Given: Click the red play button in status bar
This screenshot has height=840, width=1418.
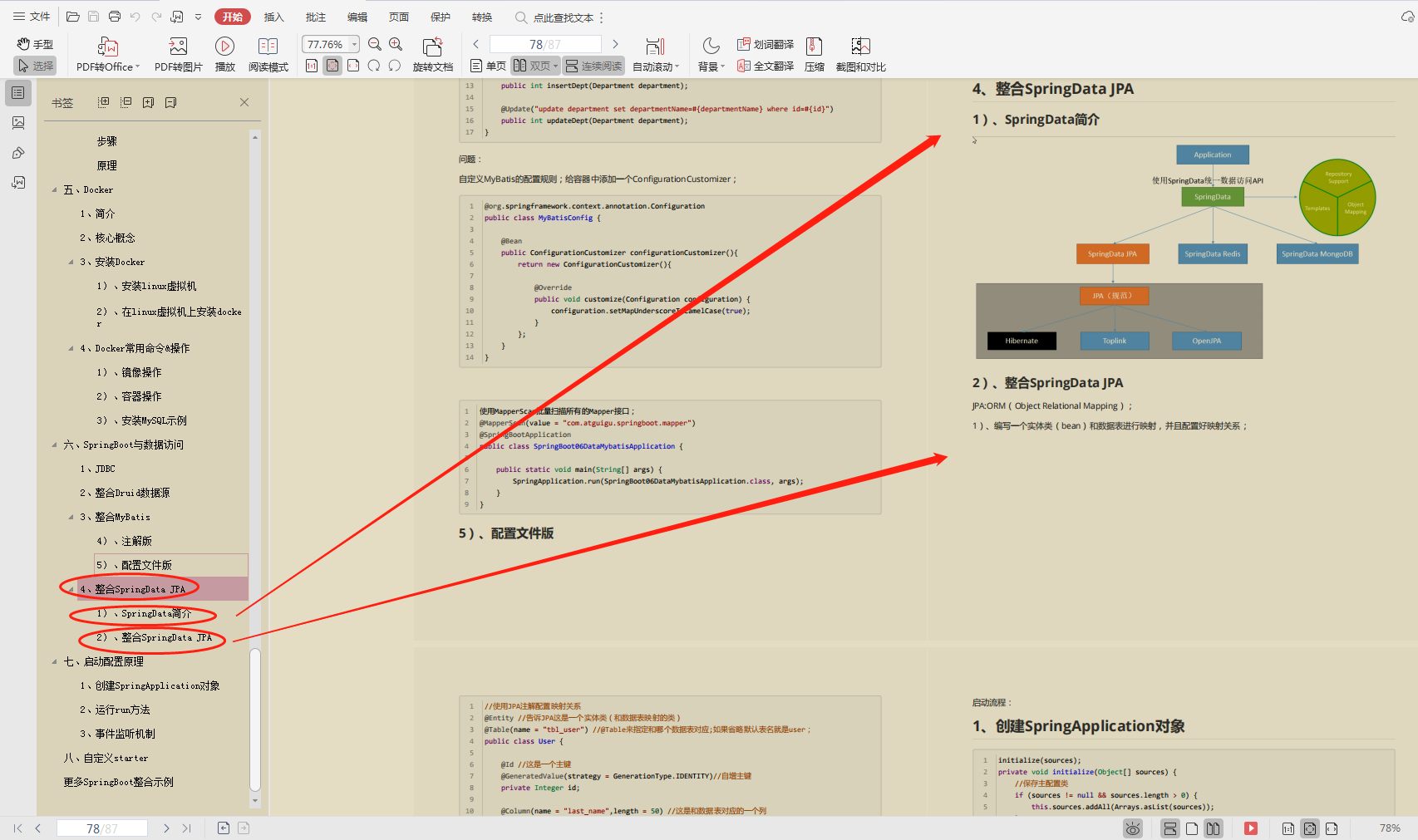Looking at the screenshot, I should (1250, 828).
